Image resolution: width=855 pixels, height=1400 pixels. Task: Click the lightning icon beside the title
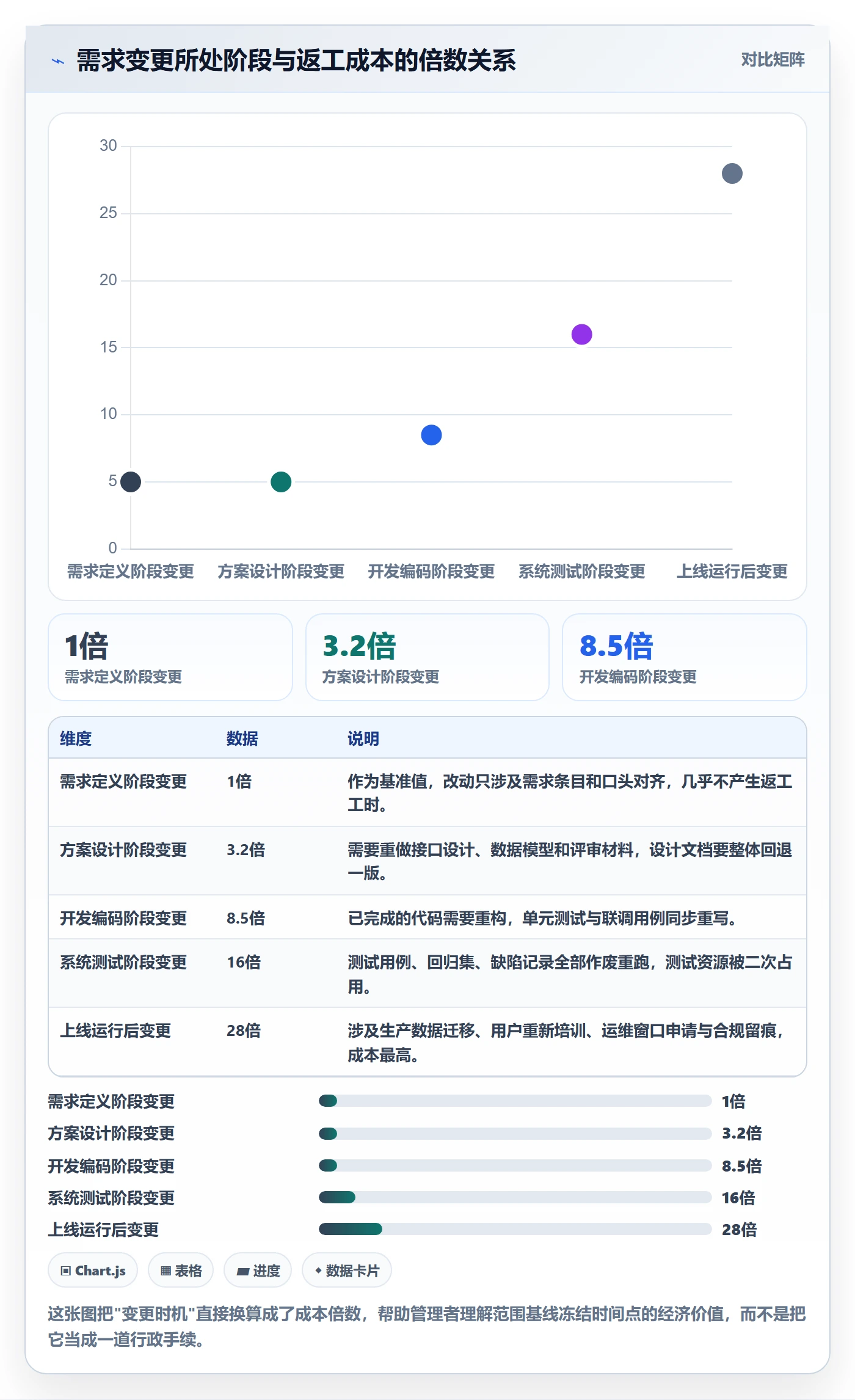58,61
